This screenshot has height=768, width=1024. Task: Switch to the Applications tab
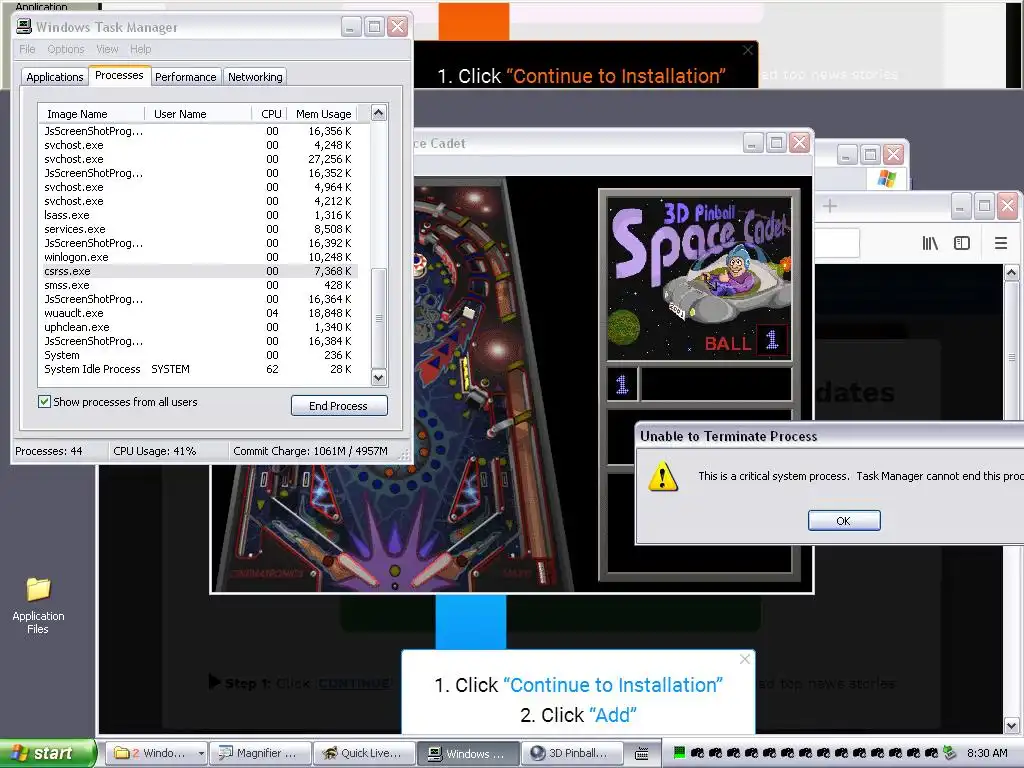pos(55,77)
